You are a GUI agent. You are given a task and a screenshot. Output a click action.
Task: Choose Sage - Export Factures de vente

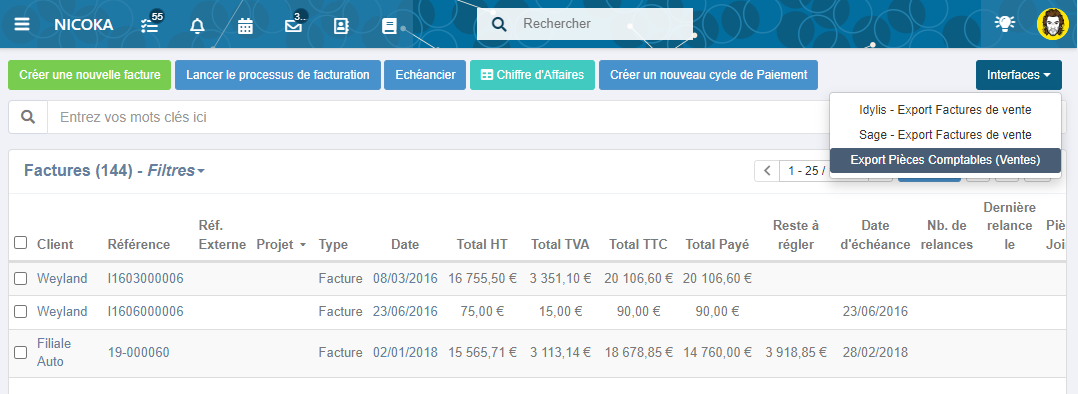[x=945, y=135]
